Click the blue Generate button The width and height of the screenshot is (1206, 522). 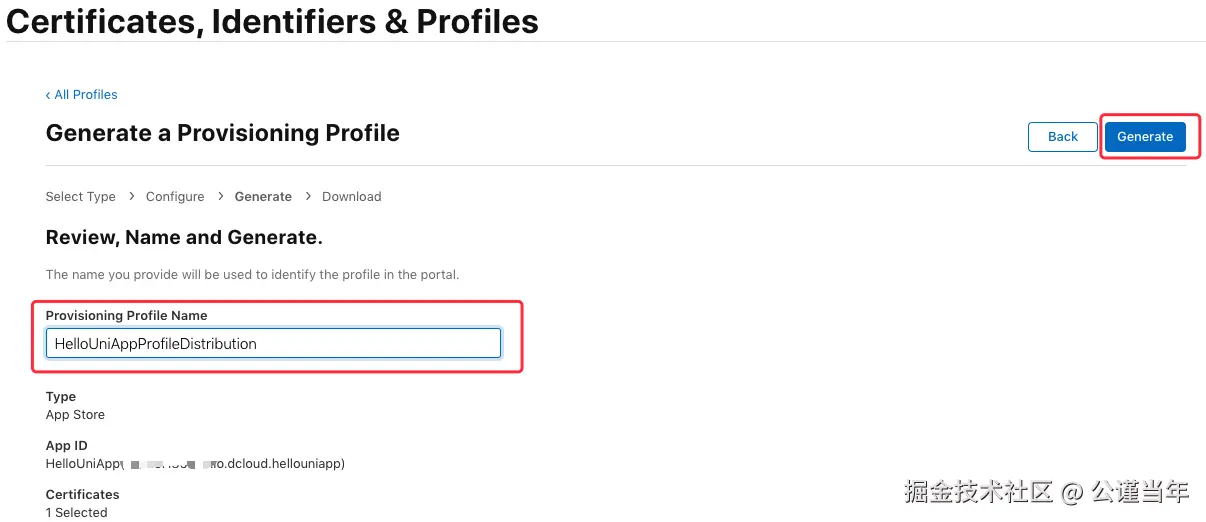(x=1145, y=137)
